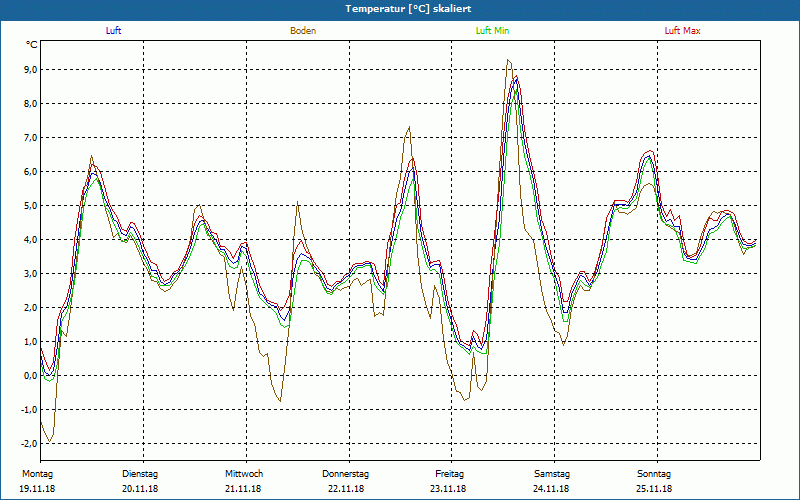The image size is (800, 500).
Task: Click the date 22.11.18
Action: click(x=346, y=489)
